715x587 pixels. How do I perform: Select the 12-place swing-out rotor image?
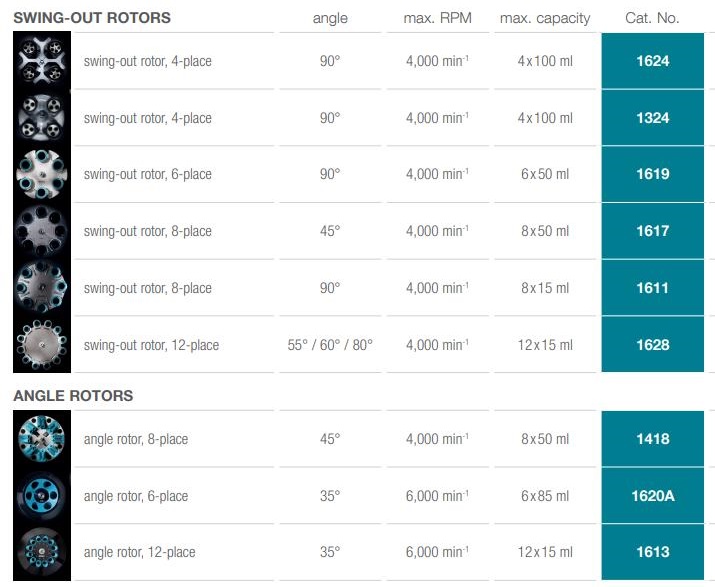43,345
